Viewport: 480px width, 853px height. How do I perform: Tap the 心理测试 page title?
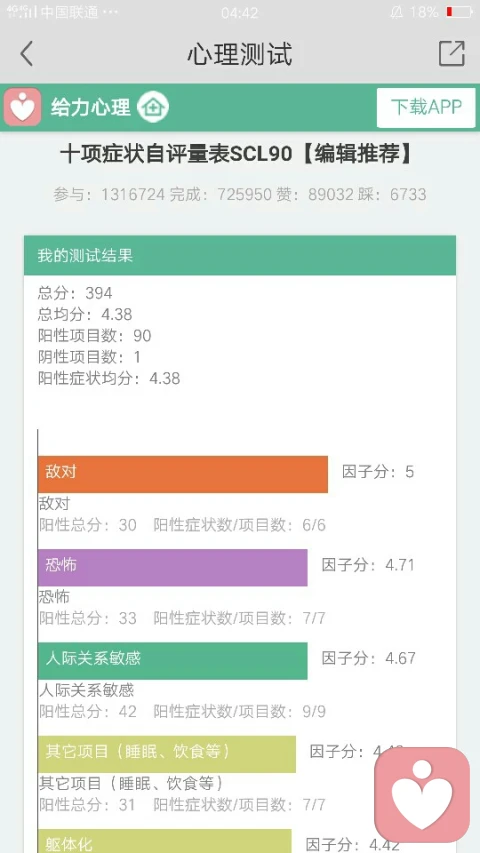[240, 54]
